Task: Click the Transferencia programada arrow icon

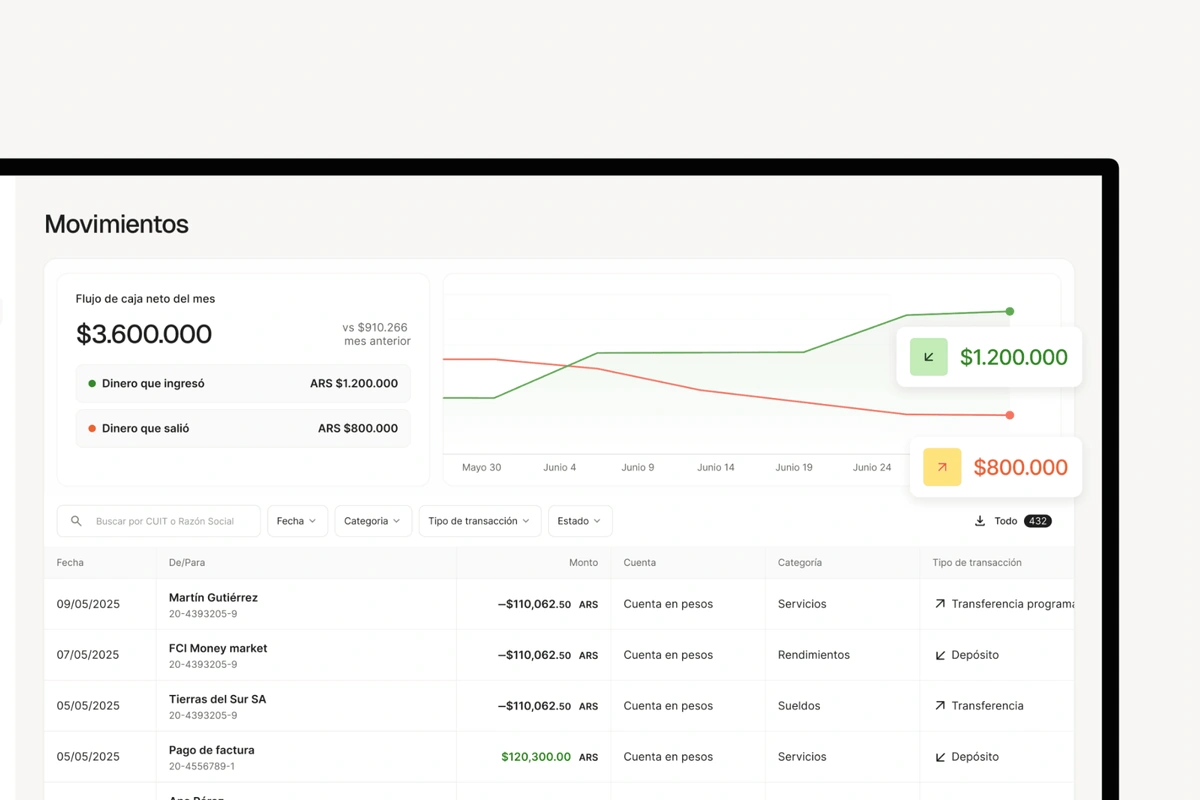Action: 940,604
